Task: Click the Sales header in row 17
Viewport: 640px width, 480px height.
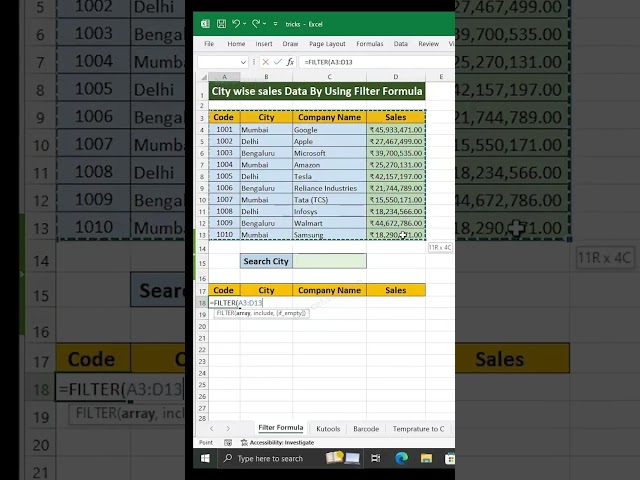Action: coord(396,290)
